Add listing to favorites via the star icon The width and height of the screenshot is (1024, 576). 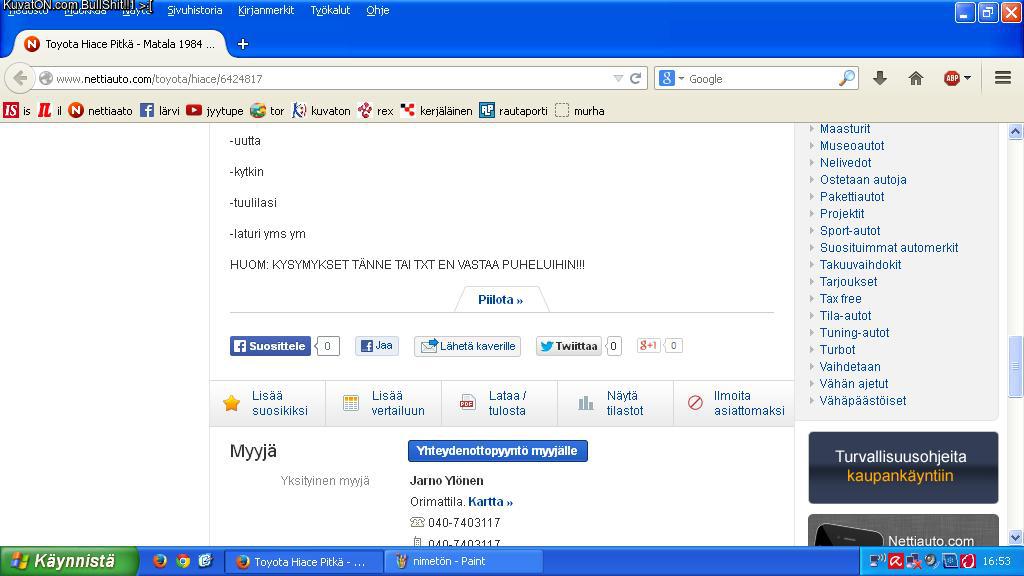pos(232,403)
